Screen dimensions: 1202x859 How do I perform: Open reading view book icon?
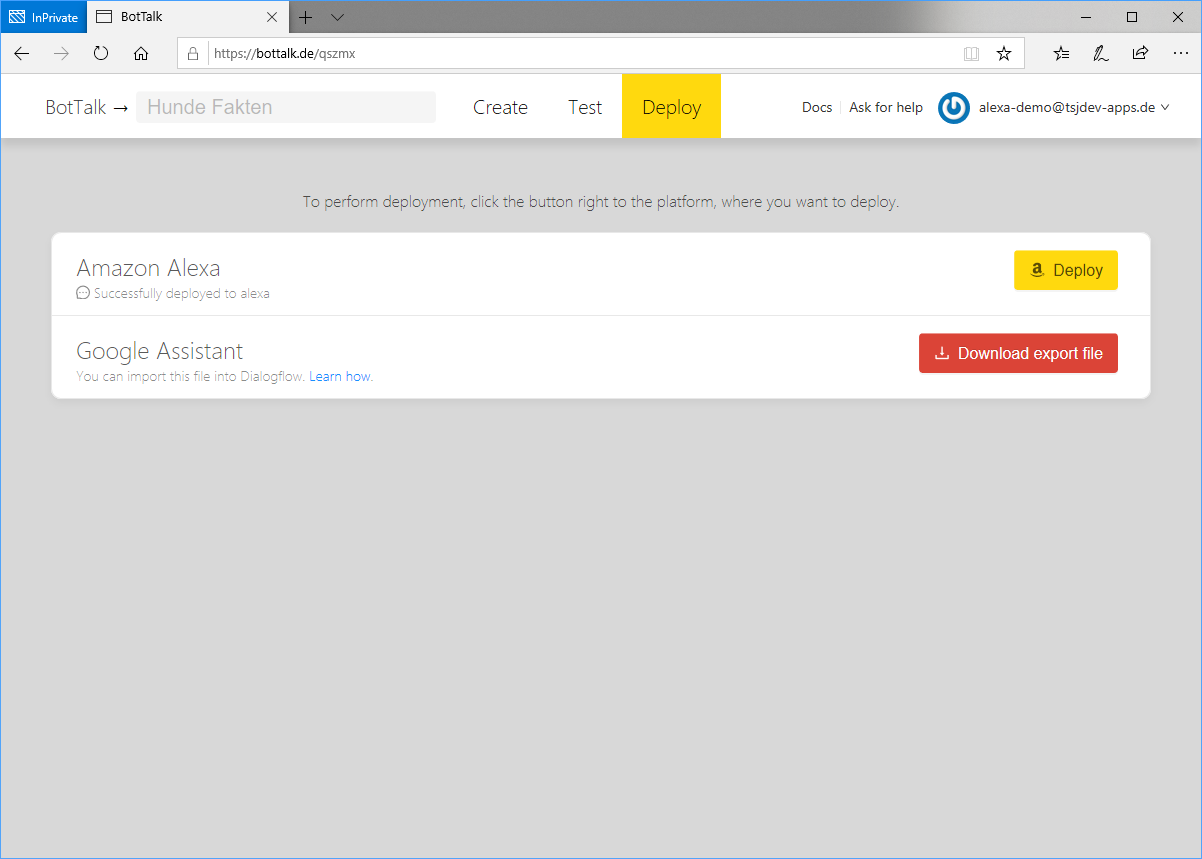click(971, 54)
